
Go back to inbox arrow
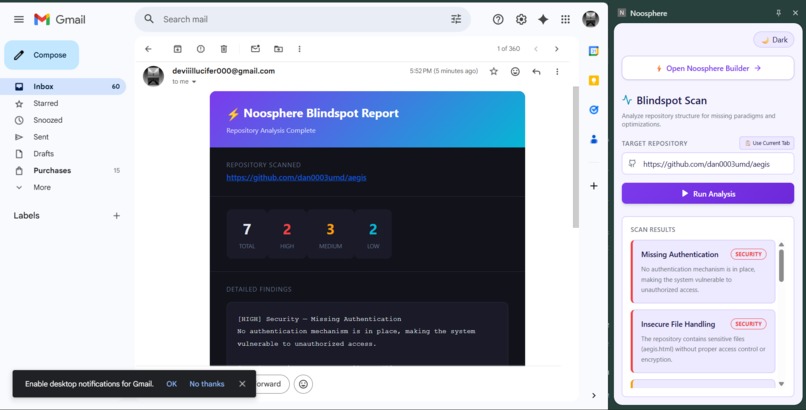point(148,49)
